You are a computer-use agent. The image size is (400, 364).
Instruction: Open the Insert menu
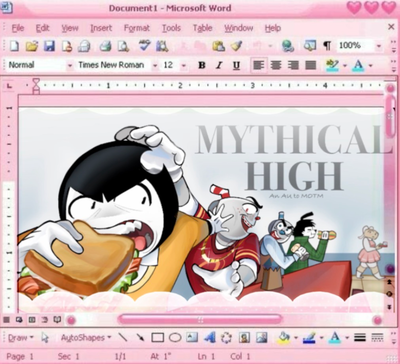click(x=101, y=28)
